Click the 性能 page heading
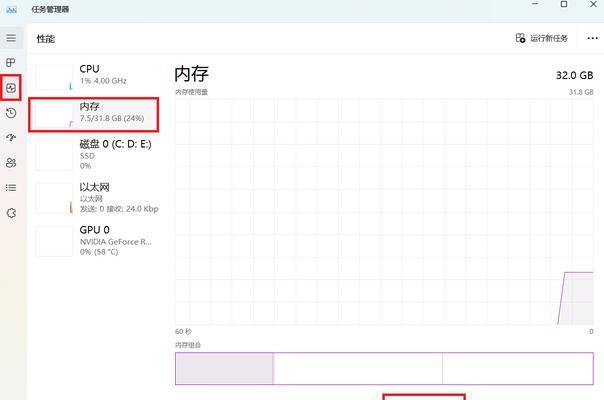 click(45, 39)
